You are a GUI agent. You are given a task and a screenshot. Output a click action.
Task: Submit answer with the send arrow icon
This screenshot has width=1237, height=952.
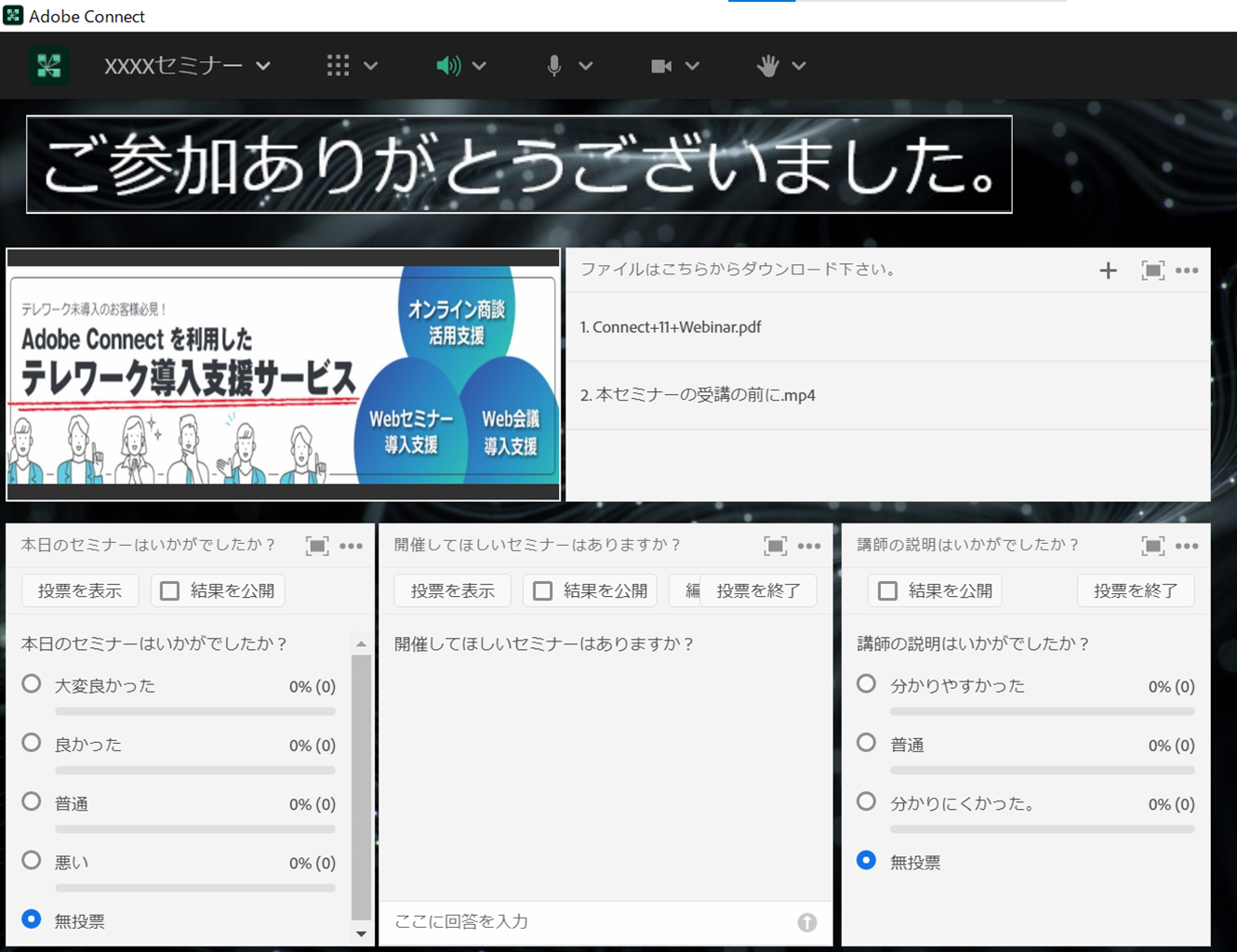[807, 922]
